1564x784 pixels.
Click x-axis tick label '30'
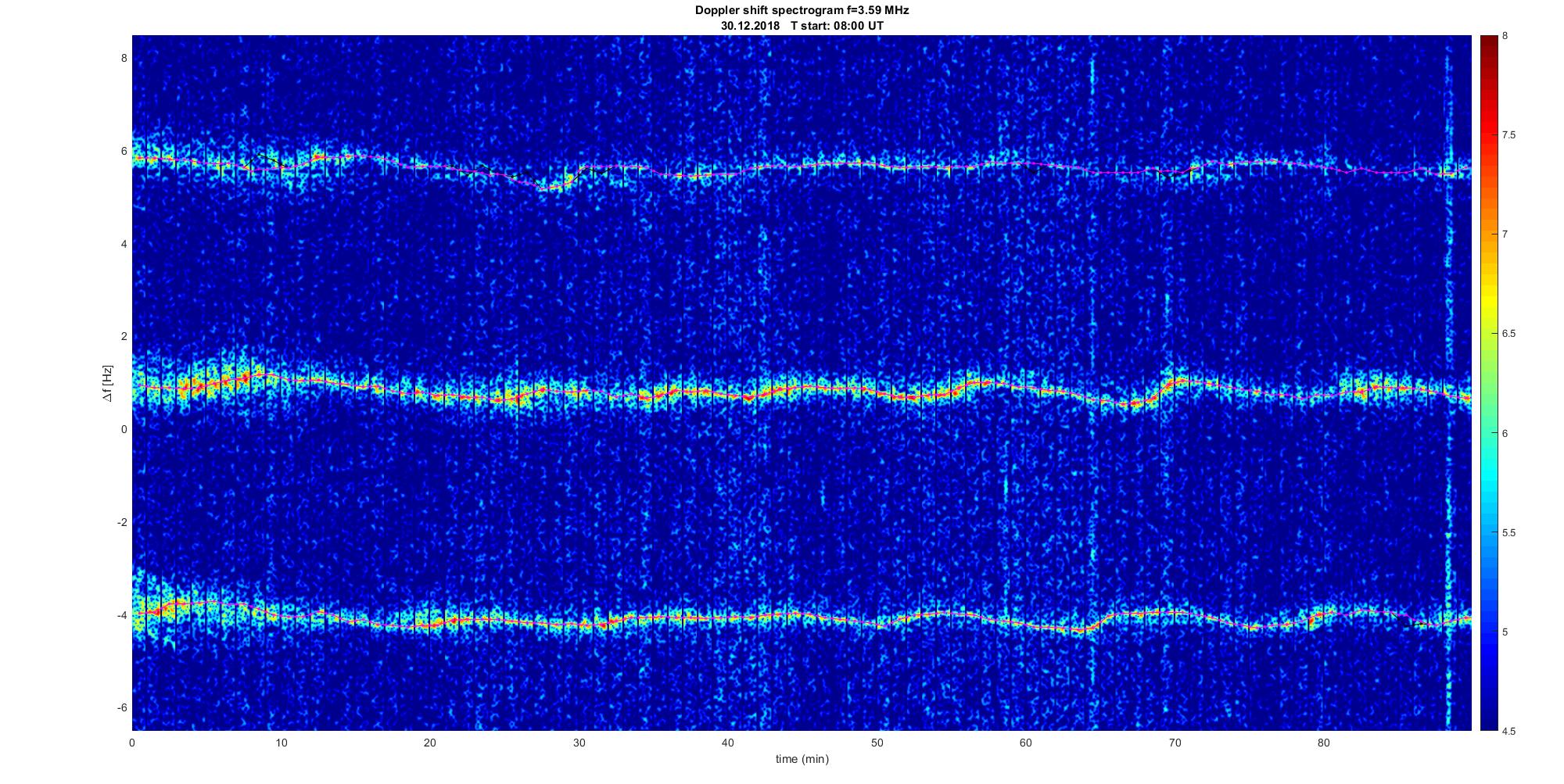(579, 743)
